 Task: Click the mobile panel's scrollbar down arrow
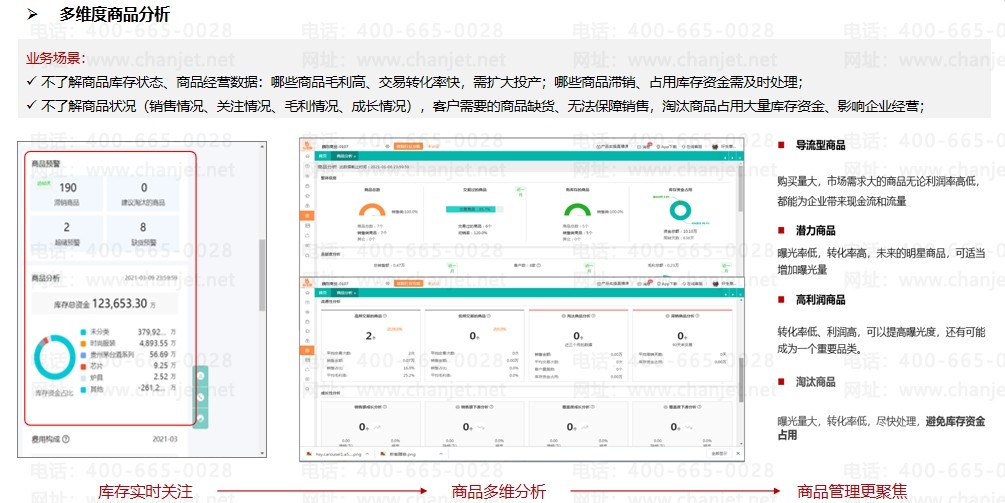[x=262, y=452]
